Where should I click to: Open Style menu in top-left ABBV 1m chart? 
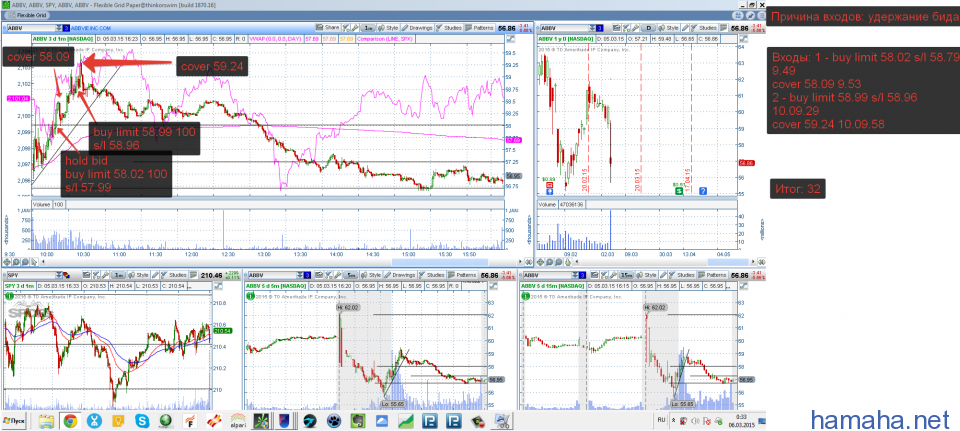pos(388,28)
